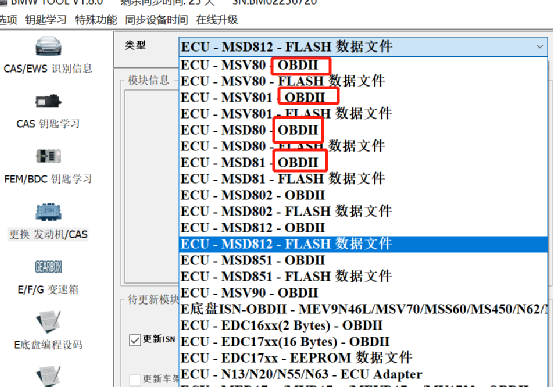Select the CAS key learning icon
This screenshot has width=553, height=387.
click(x=48, y=102)
